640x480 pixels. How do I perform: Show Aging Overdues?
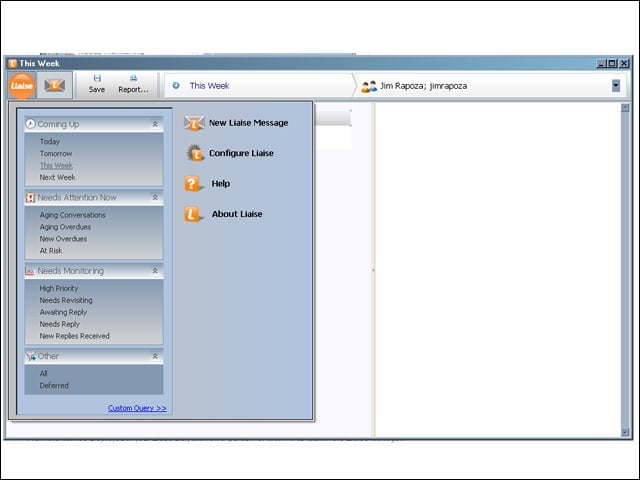point(65,227)
